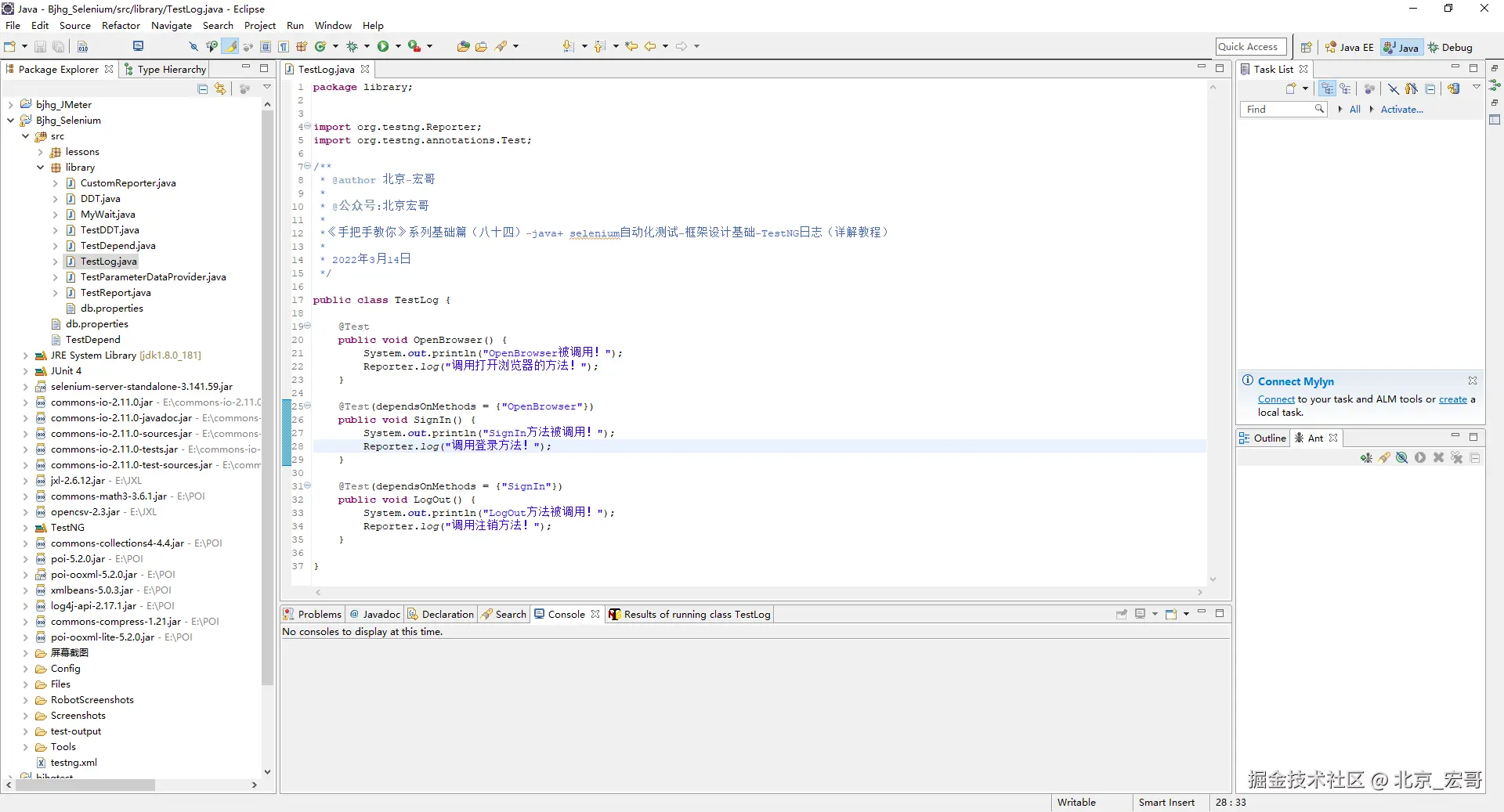Switch to the Java EE perspective button
This screenshot has height=812, width=1504.
1350,48
